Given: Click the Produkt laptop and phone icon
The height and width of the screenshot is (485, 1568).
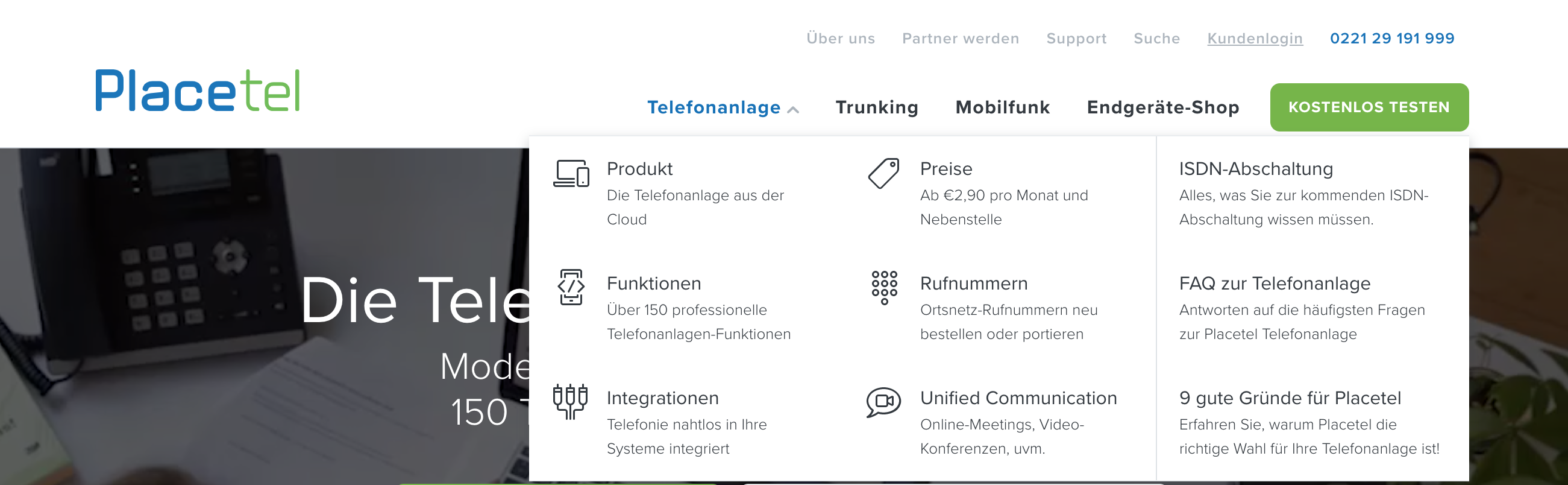Looking at the screenshot, I should 571,173.
